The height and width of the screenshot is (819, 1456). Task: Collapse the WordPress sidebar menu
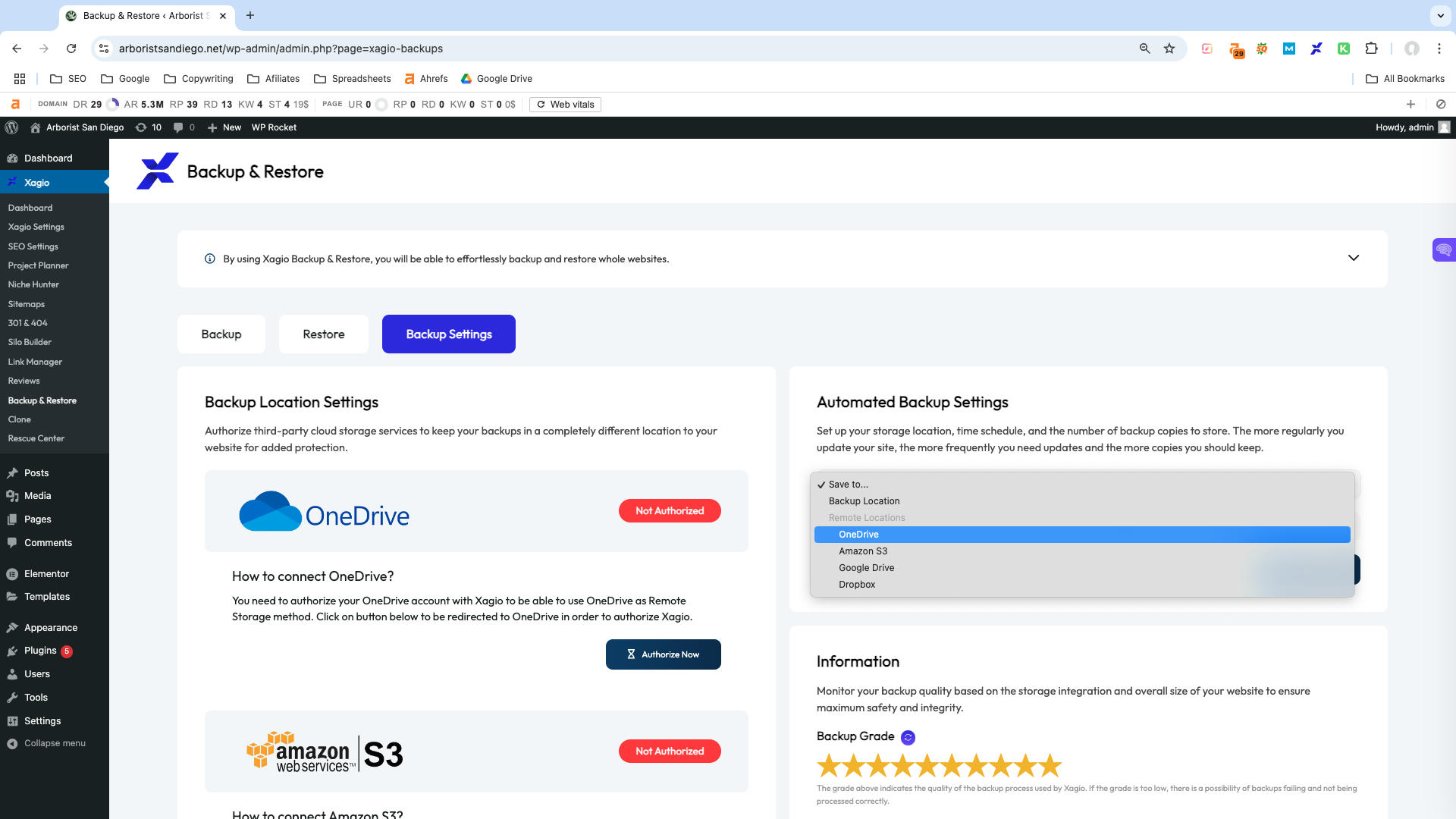47,743
